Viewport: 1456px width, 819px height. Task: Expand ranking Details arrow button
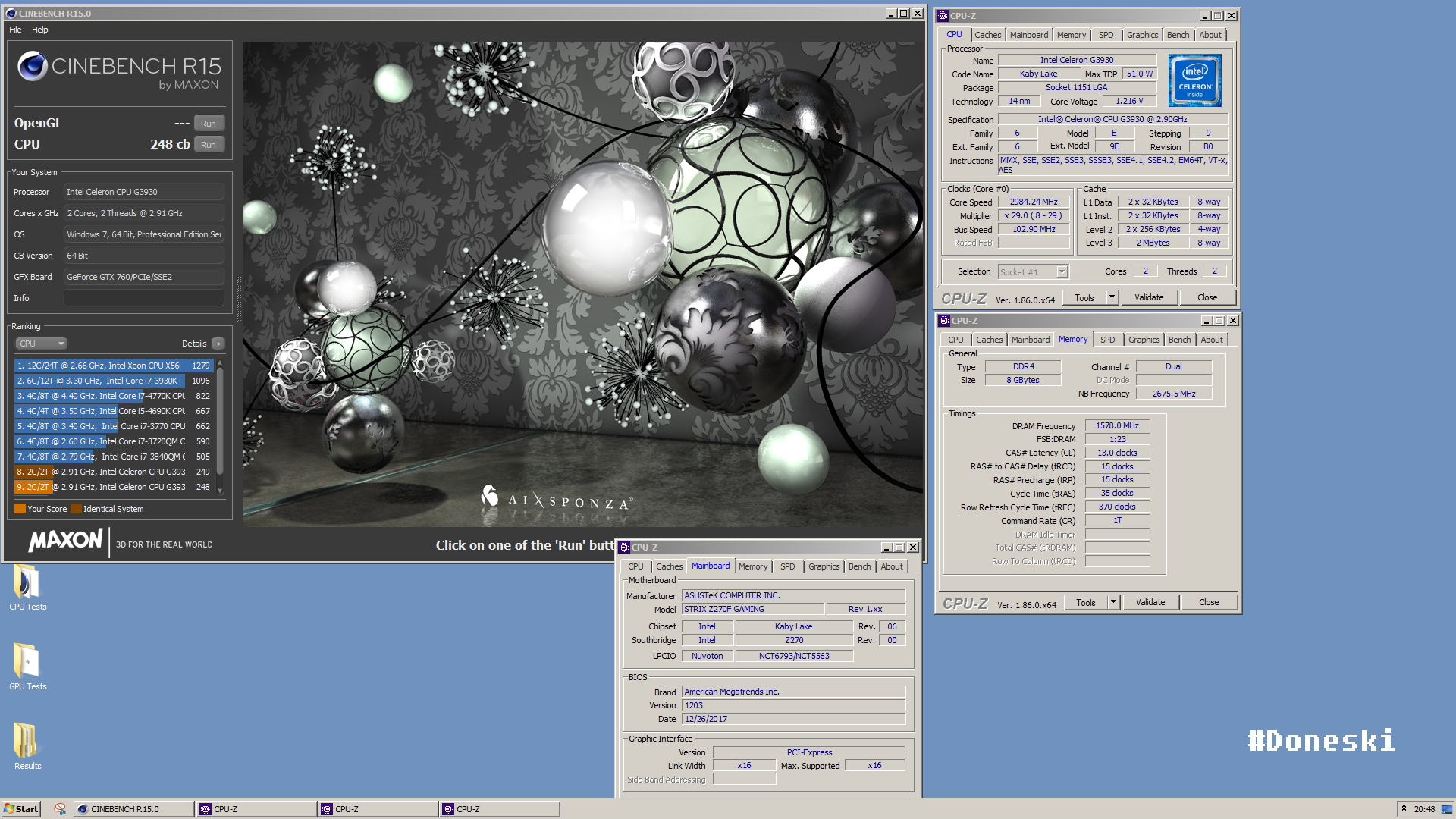click(x=218, y=344)
